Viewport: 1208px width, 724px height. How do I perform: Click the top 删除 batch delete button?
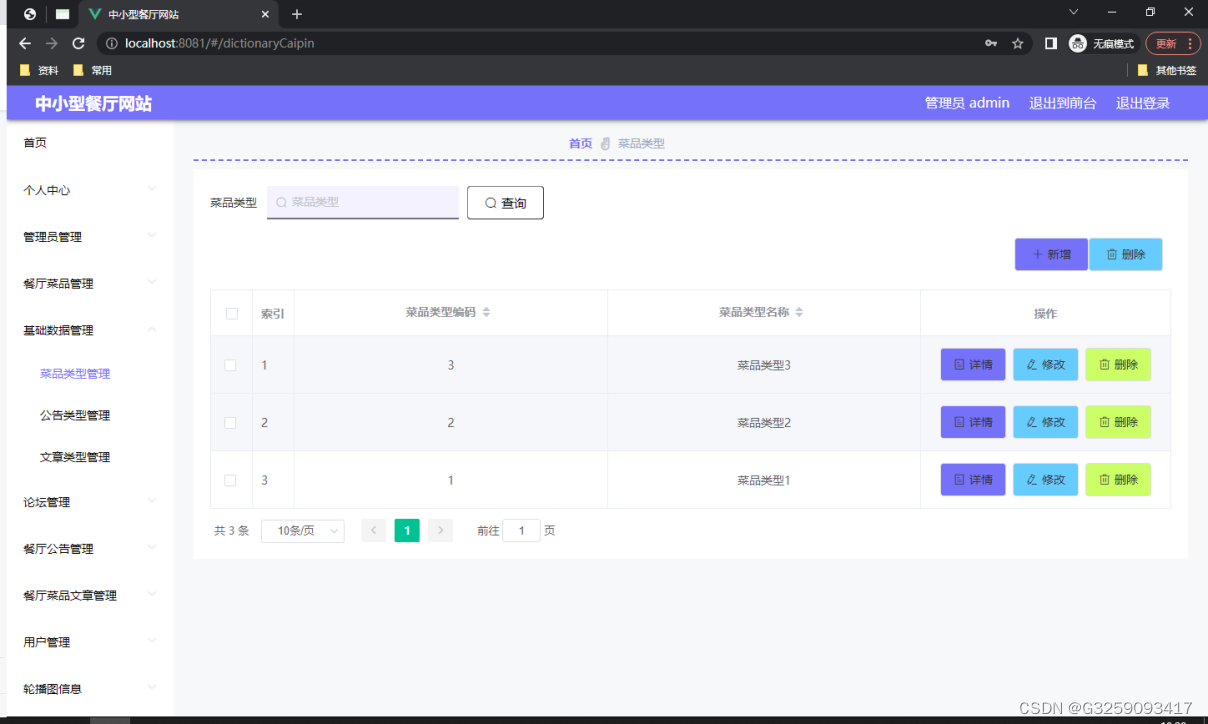point(1126,255)
